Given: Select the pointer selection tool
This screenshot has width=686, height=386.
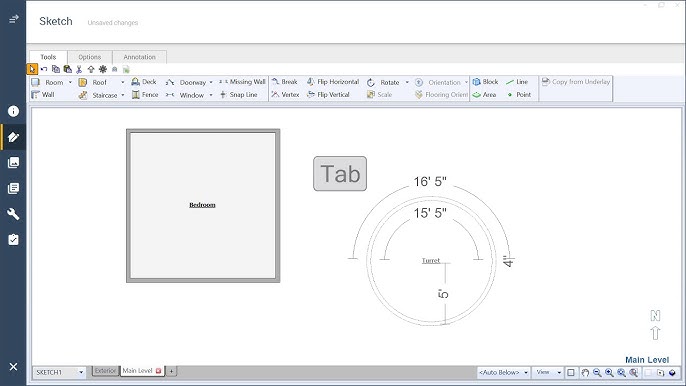Looking at the screenshot, I should (x=32, y=69).
